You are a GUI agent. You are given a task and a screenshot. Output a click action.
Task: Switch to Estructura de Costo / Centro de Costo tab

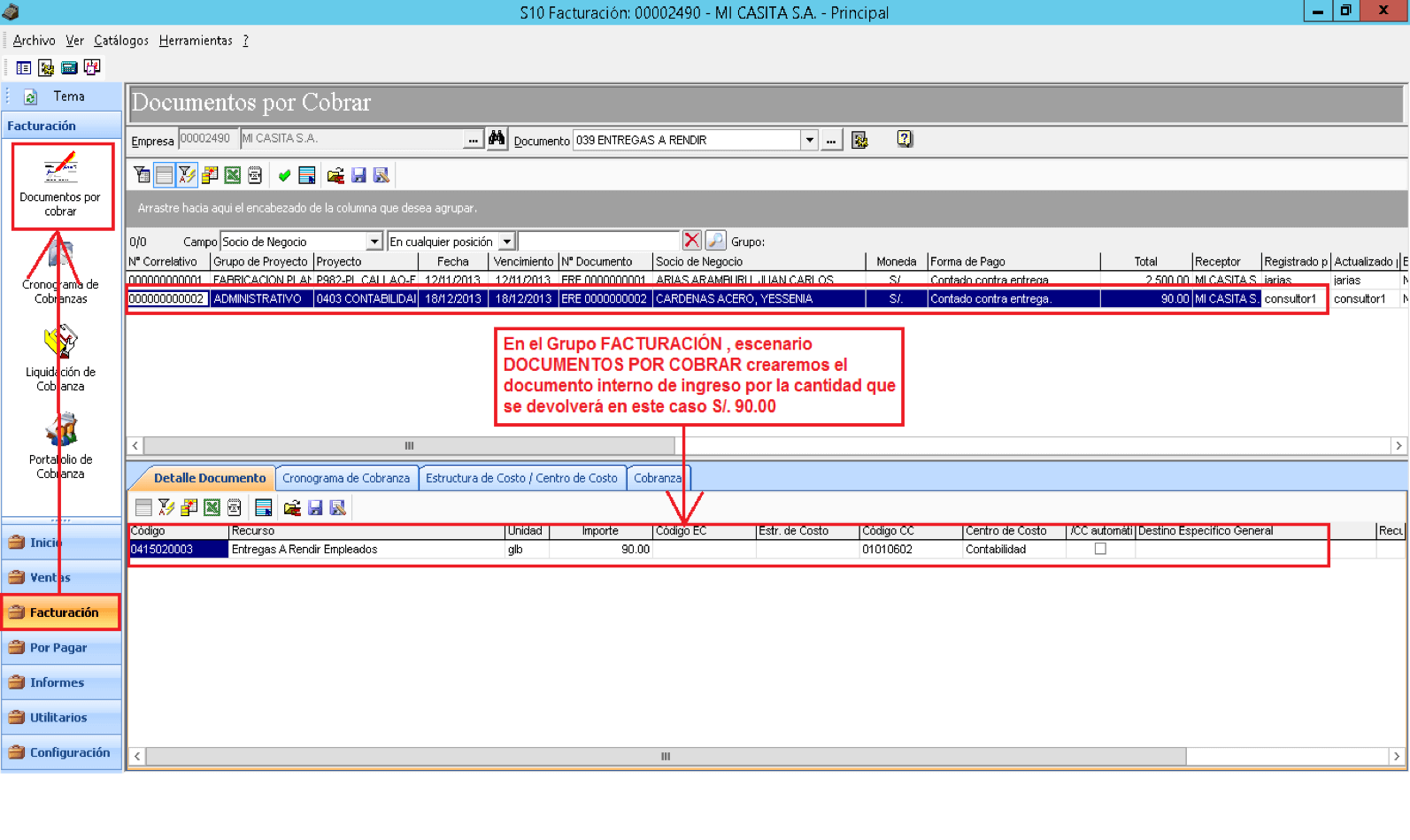click(x=521, y=478)
